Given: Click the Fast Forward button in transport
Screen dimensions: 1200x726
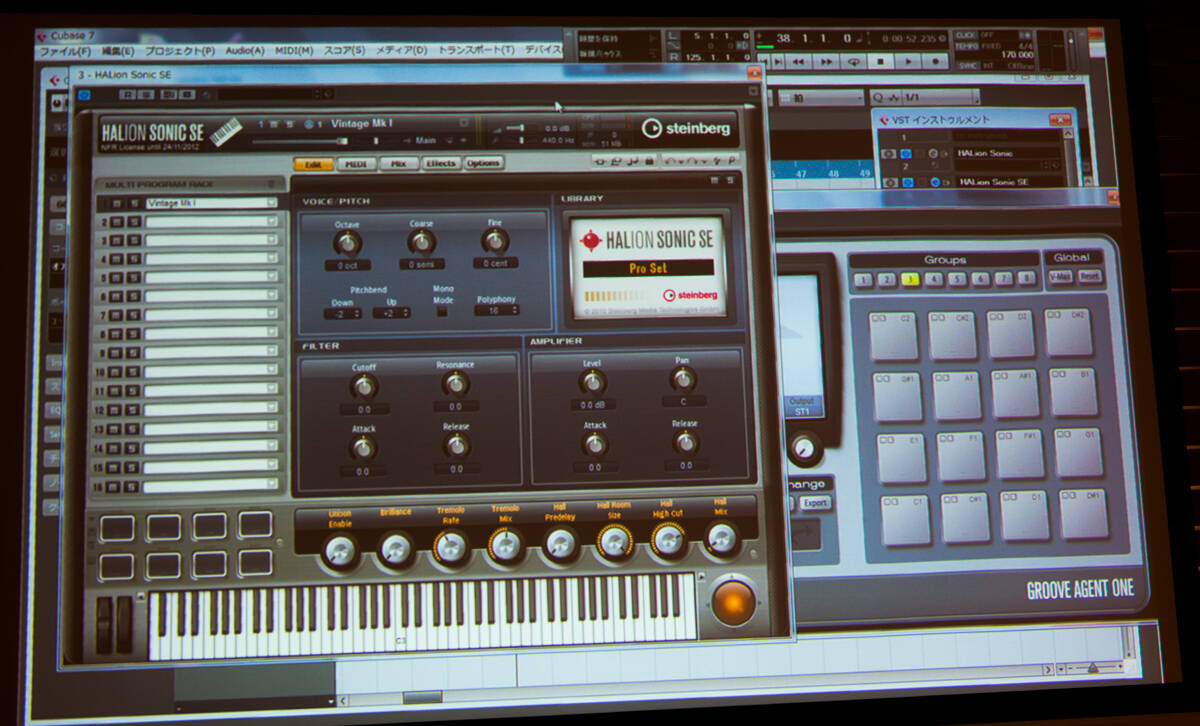Looking at the screenshot, I should (826, 61).
